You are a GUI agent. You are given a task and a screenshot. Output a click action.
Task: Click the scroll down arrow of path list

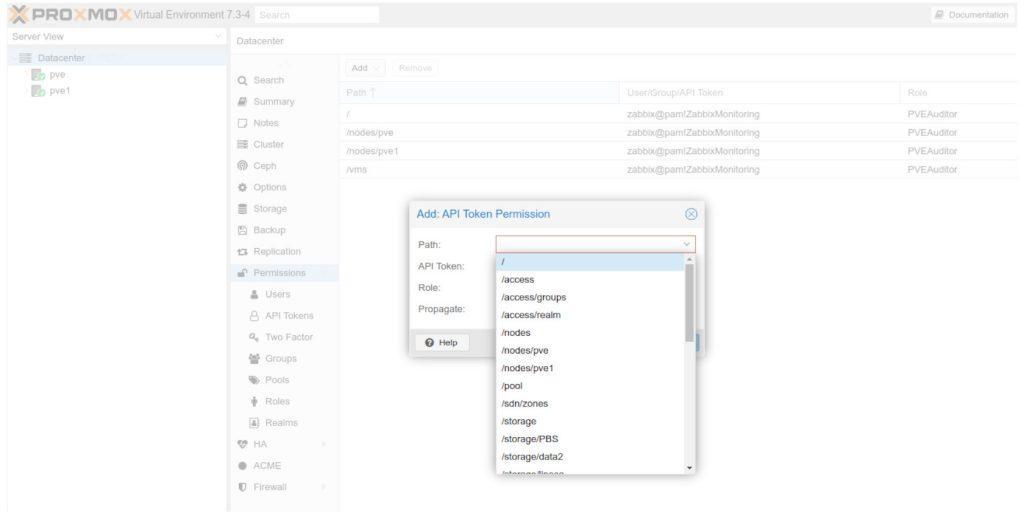(x=690, y=468)
